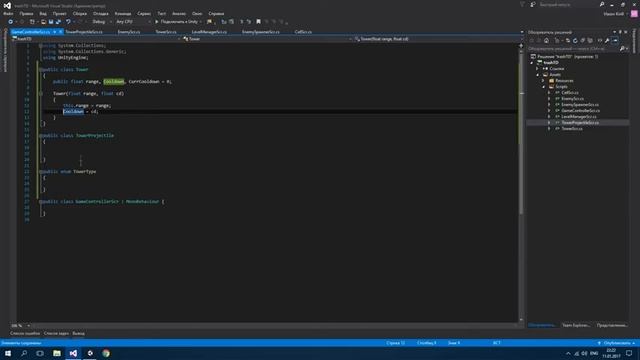Click the Quick Launch search icon

click(602, 4)
